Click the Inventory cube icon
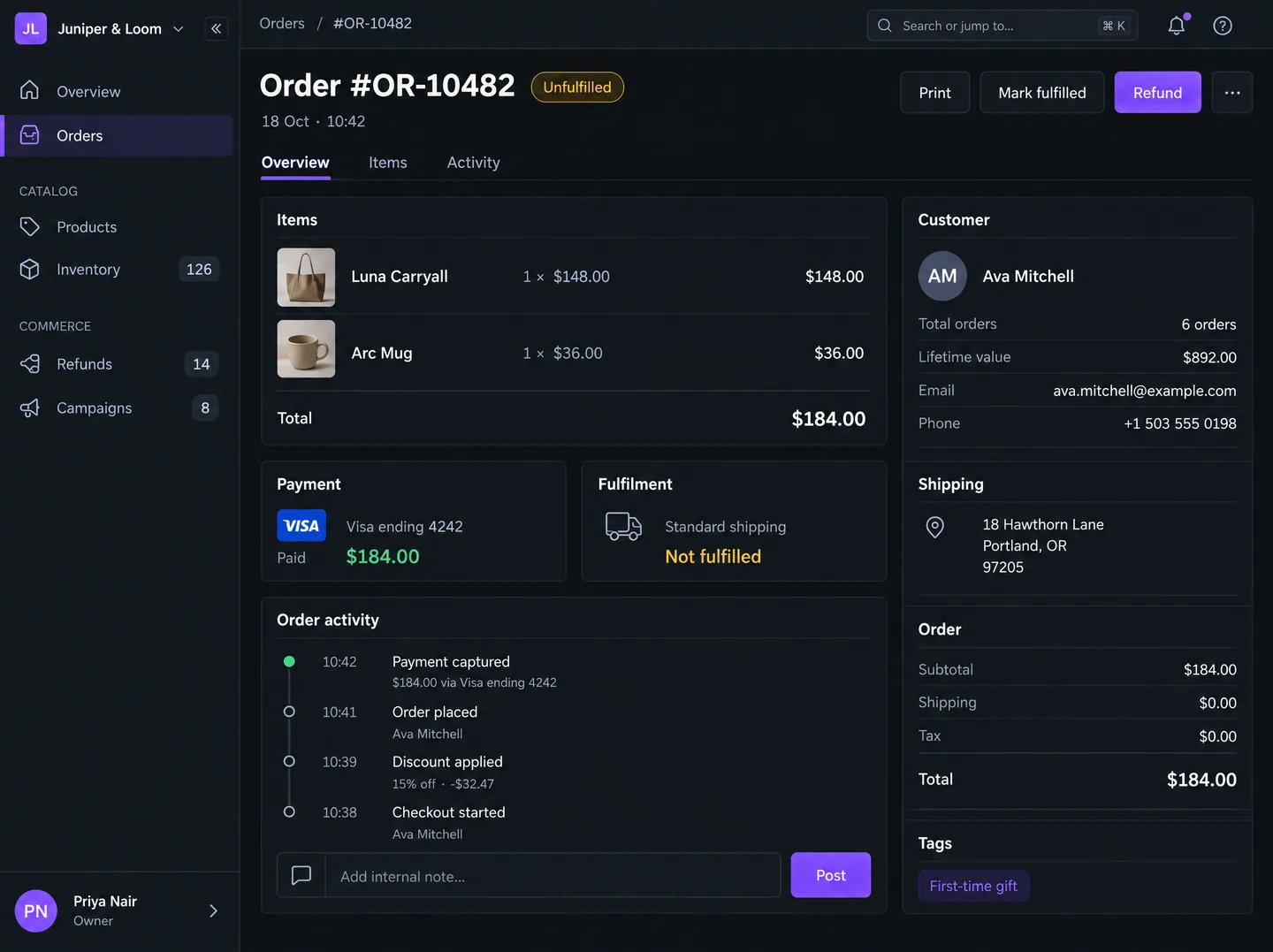Screen dimensions: 1273x952 pyautogui.click(x=30, y=269)
